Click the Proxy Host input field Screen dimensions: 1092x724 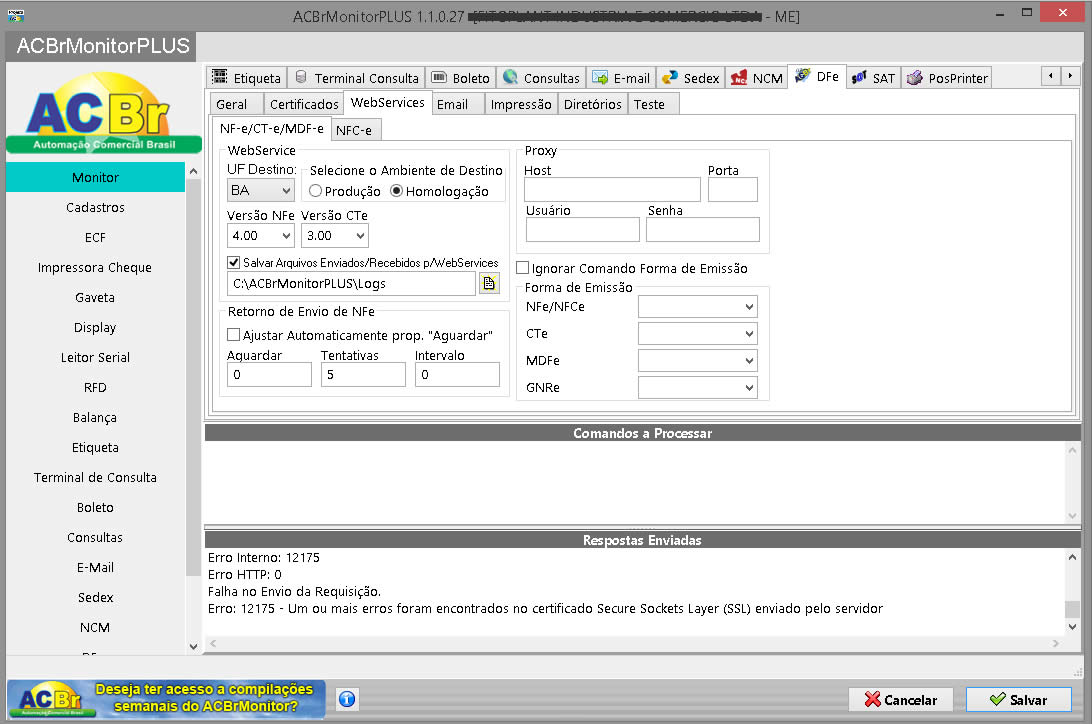click(x=612, y=189)
